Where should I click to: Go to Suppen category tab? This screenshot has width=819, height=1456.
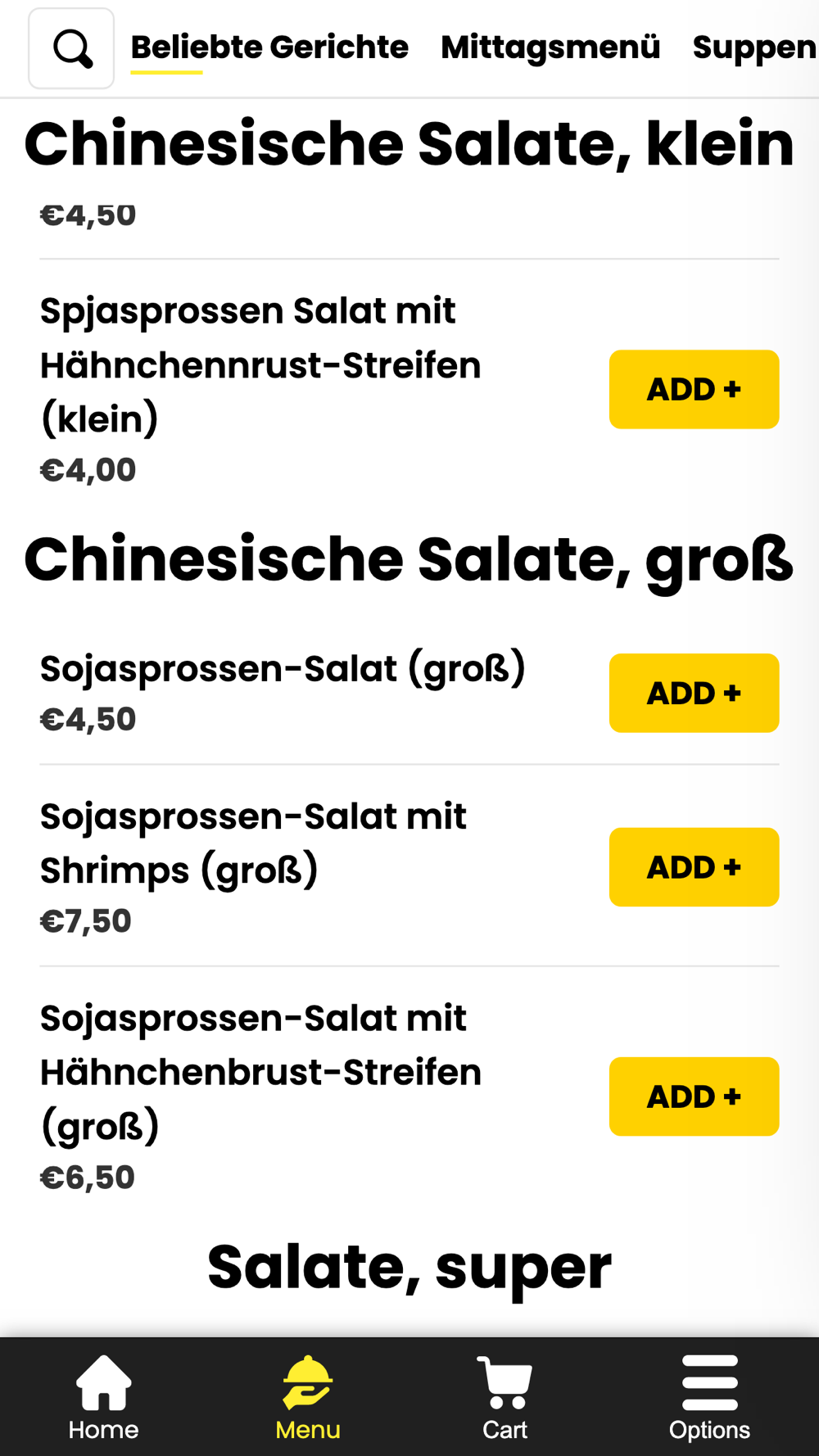coord(754,47)
